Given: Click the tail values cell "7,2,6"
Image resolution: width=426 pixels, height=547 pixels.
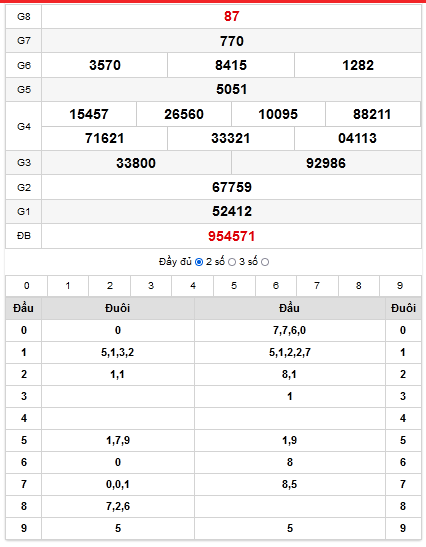Looking at the screenshot, I should [118, 506].
